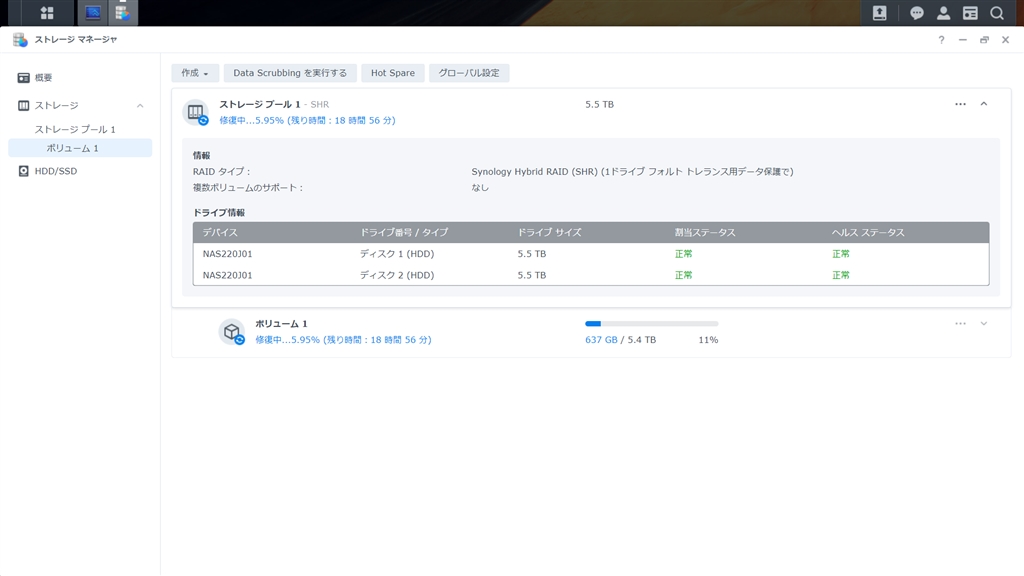
Task: Click the overview icon in the sidebar
Action: [x=24, y=78]
